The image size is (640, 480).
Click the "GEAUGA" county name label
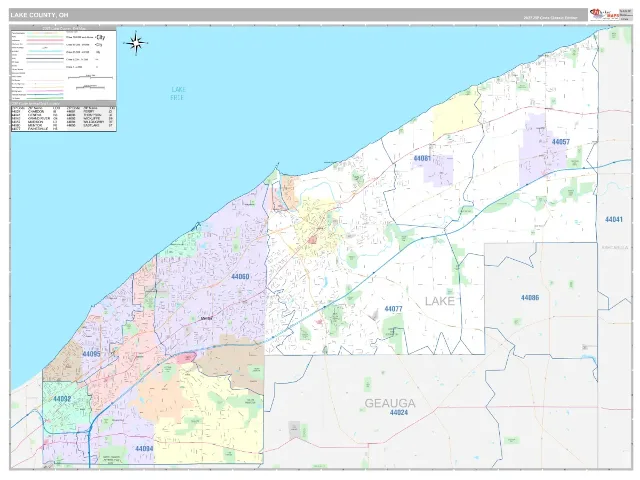point(390,403)
